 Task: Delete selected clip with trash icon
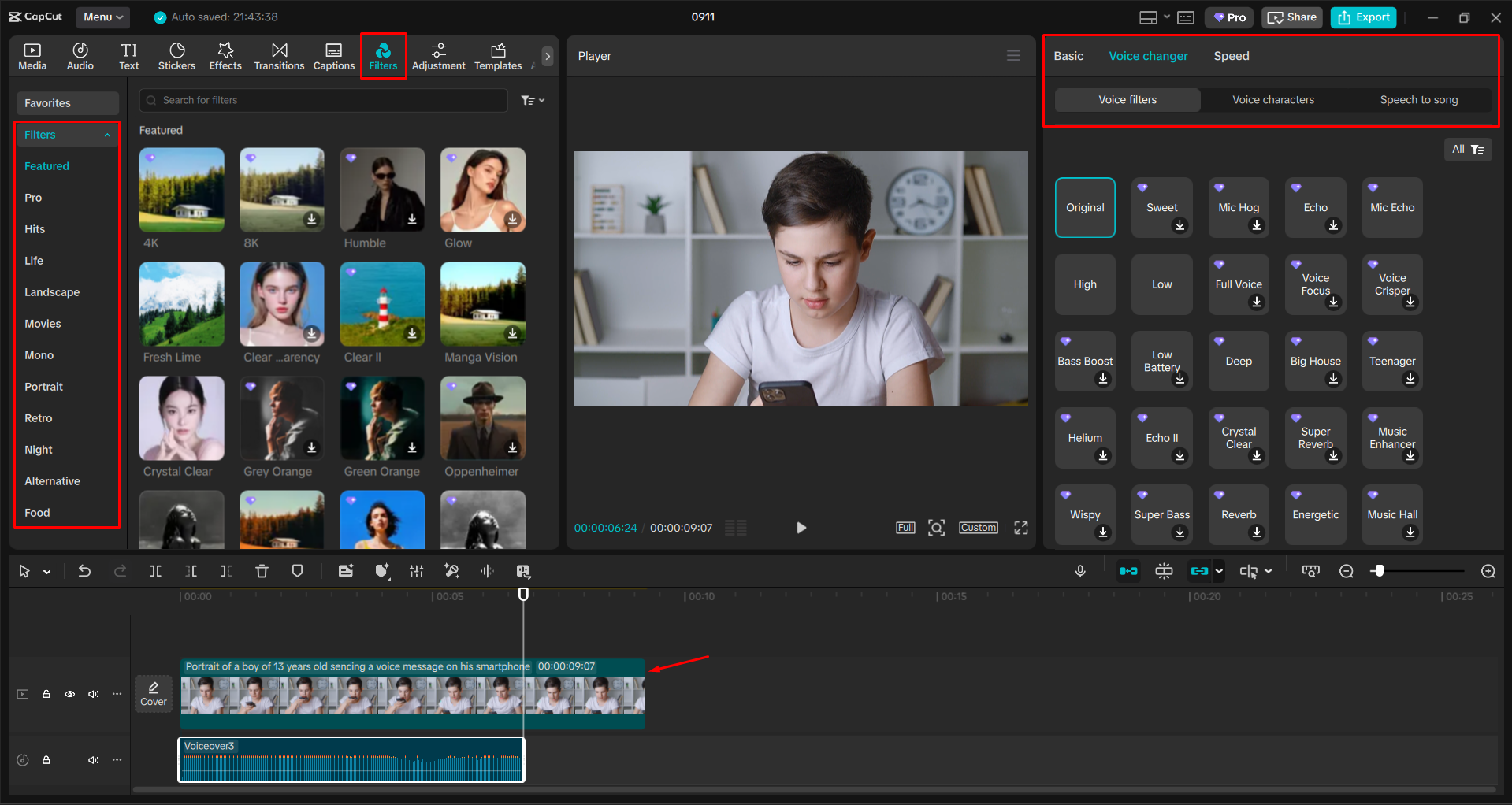[x=262, y=571]
